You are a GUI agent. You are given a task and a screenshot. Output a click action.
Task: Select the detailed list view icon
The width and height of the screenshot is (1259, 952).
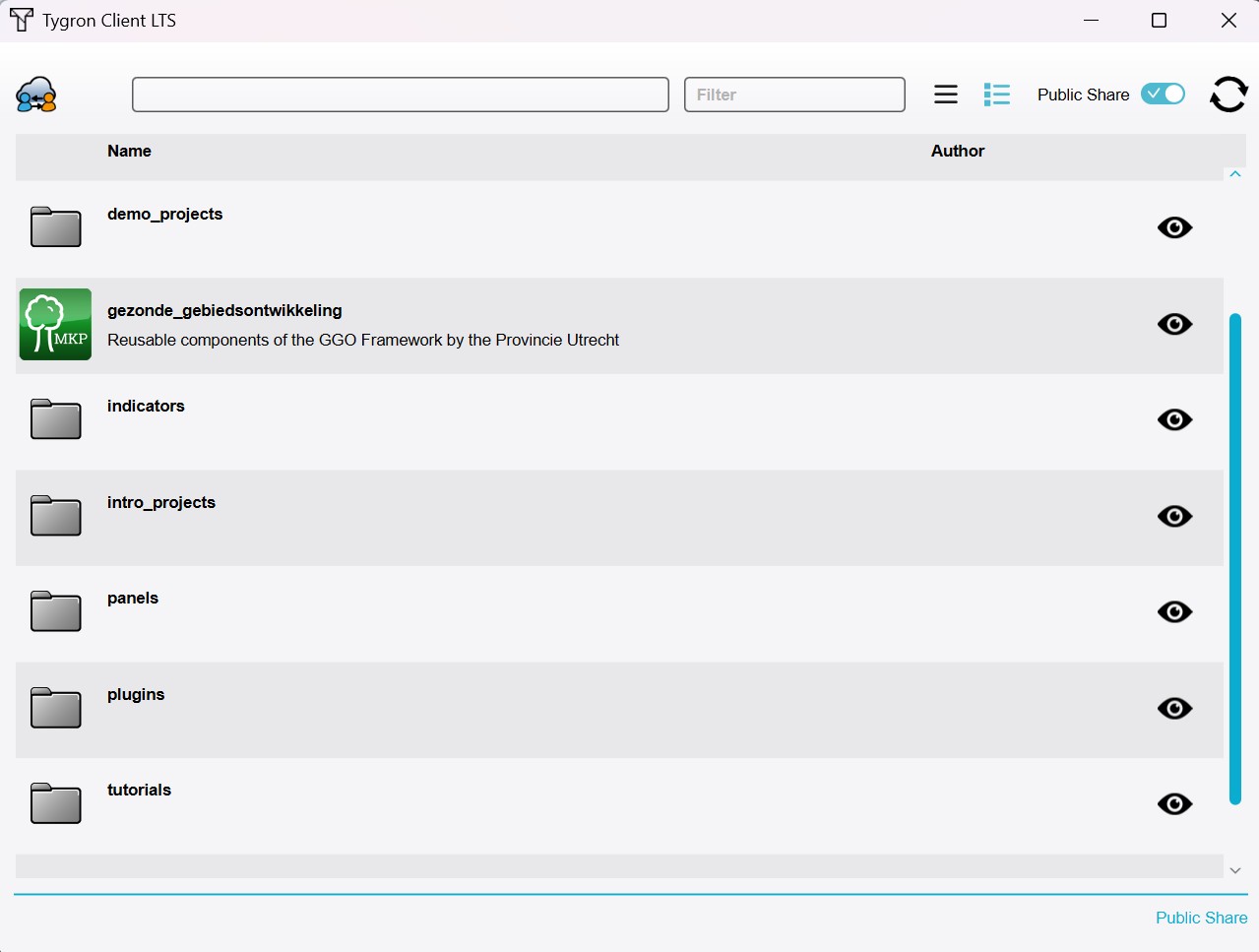pos(997,95)
